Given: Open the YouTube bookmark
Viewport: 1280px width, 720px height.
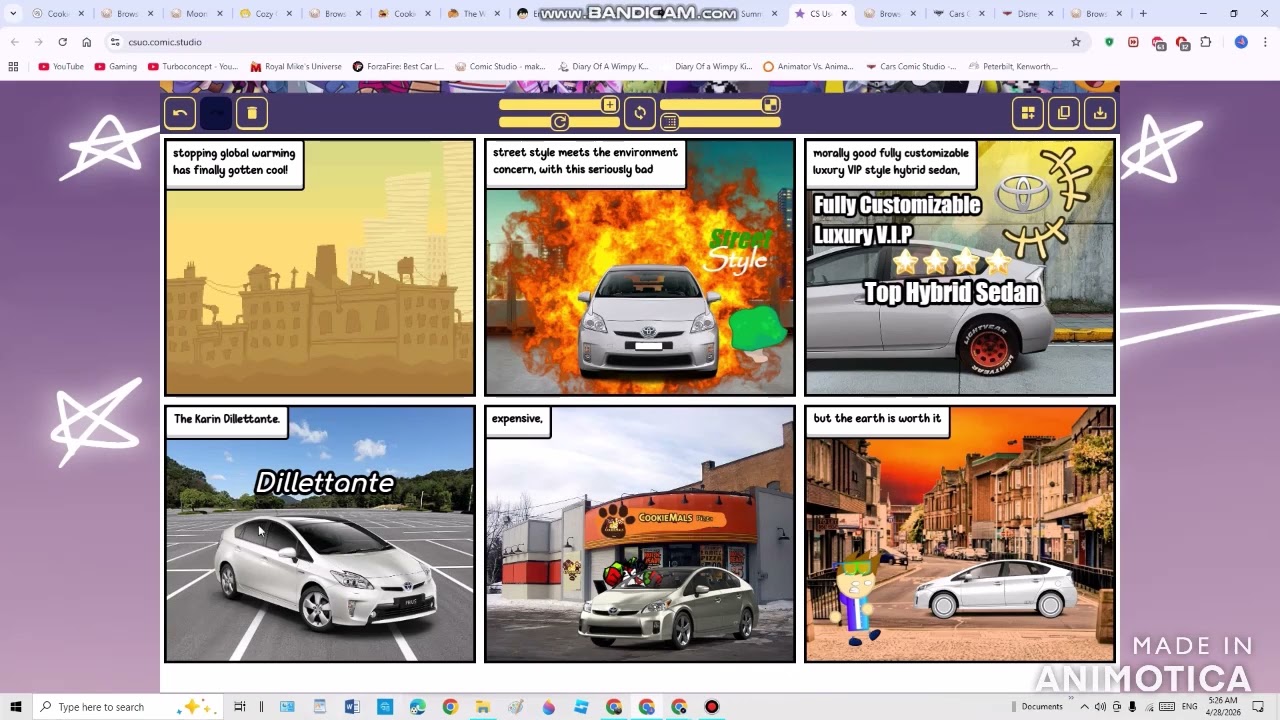Looking at the screenshot, I should click(x=61, y=67).
